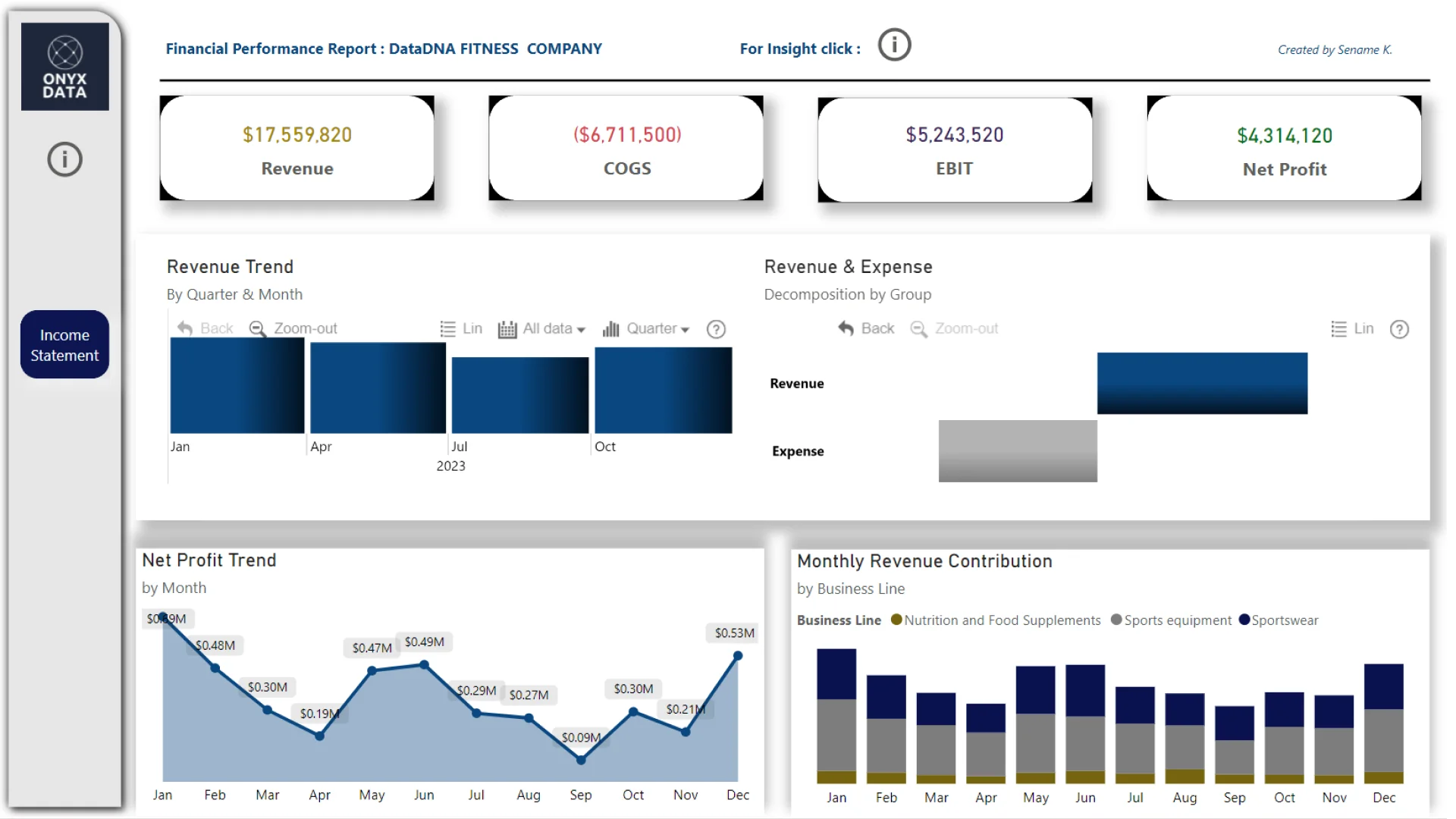Click the Sep stacked revenue column
The height and width of the screenshot is (819, 1456).
[x=1235, y=745]
